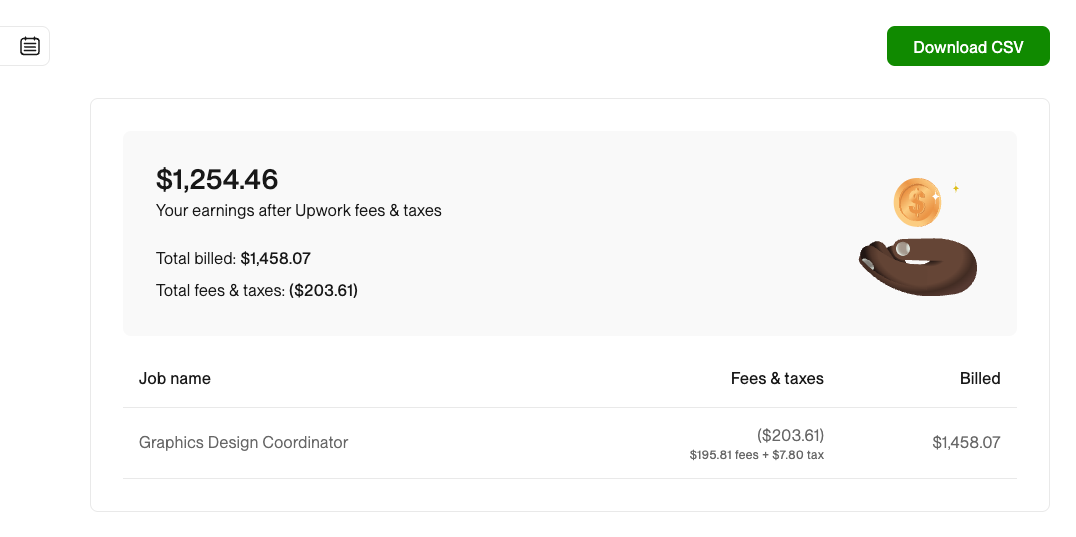
Task: Click the gold dollar coin illustration
Action: point(916,203)
